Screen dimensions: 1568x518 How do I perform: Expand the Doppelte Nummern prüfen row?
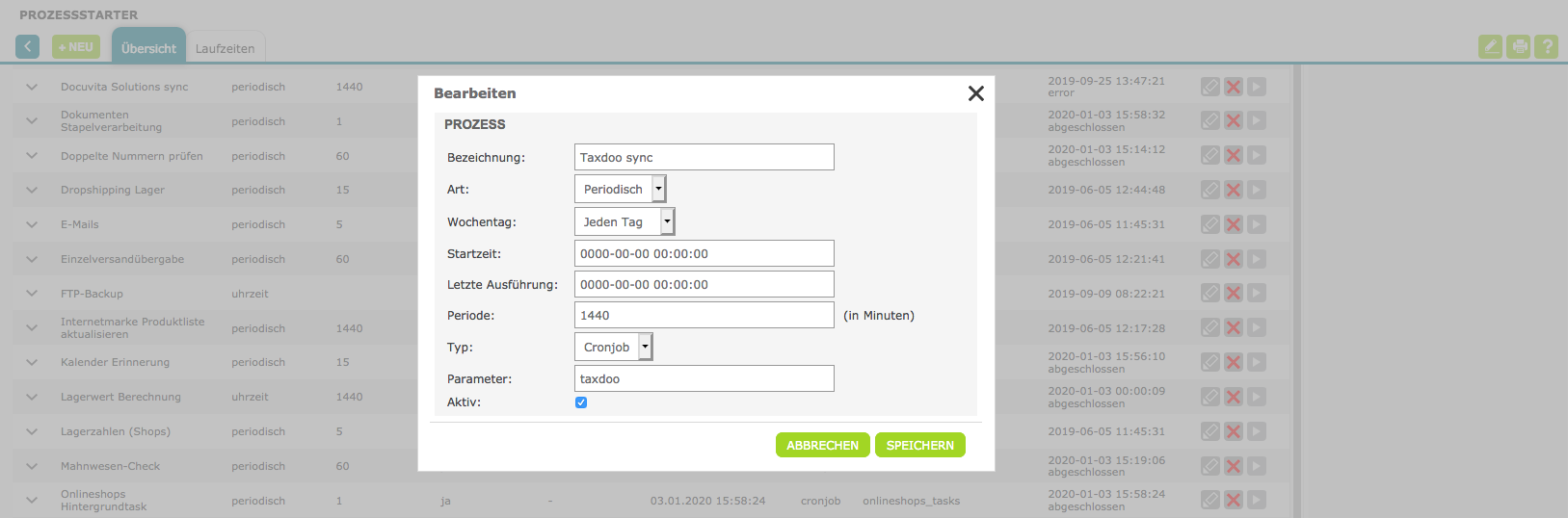(32, 156)
